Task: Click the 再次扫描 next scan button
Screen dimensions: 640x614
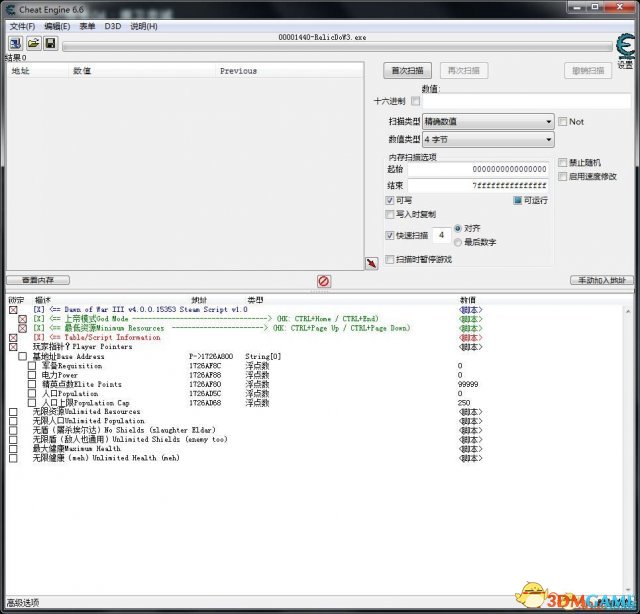Action: coord(464,71)
